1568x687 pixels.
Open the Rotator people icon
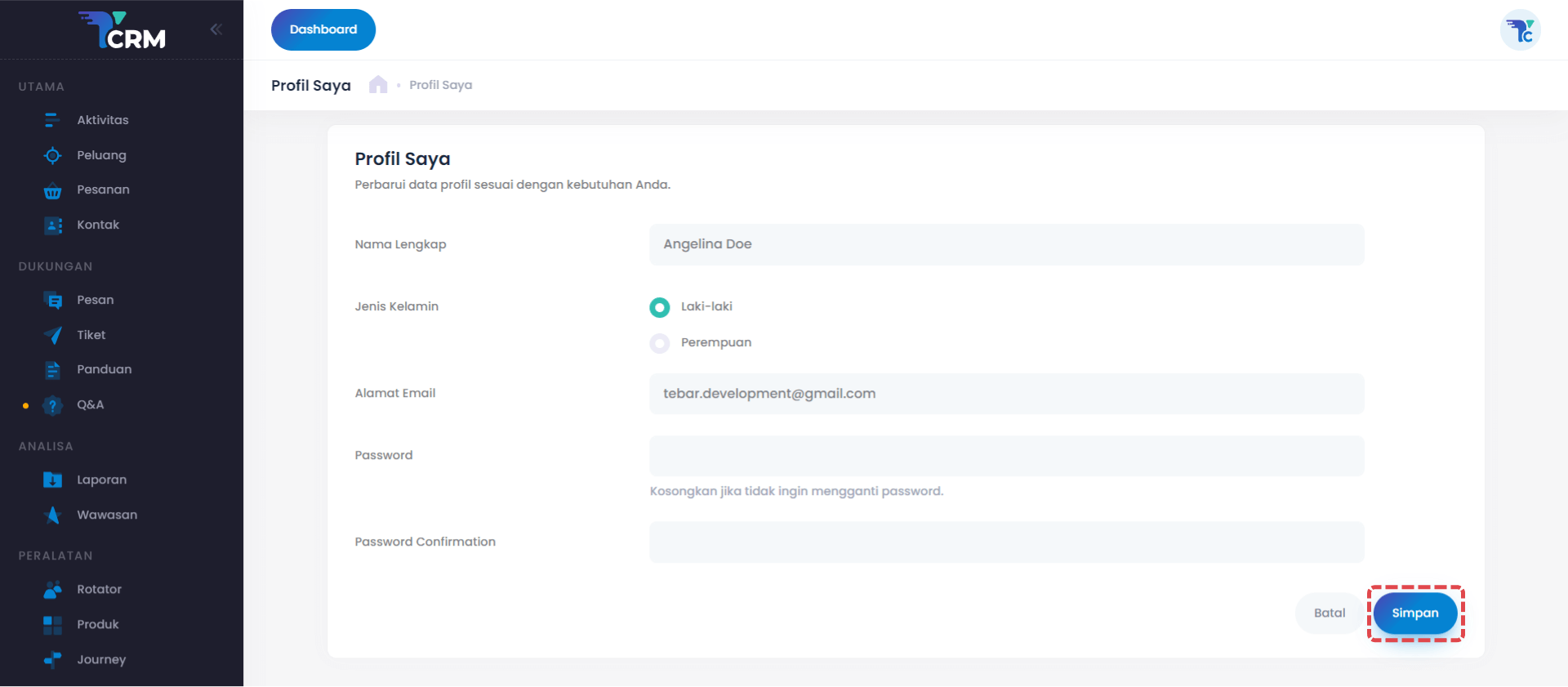tap(52, 589)
